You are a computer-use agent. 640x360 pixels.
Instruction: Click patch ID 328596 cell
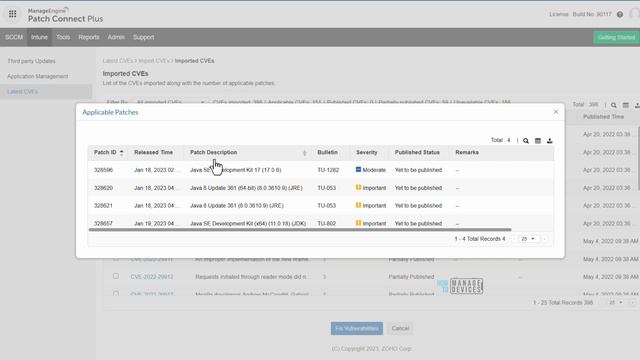tap(103, 170)
